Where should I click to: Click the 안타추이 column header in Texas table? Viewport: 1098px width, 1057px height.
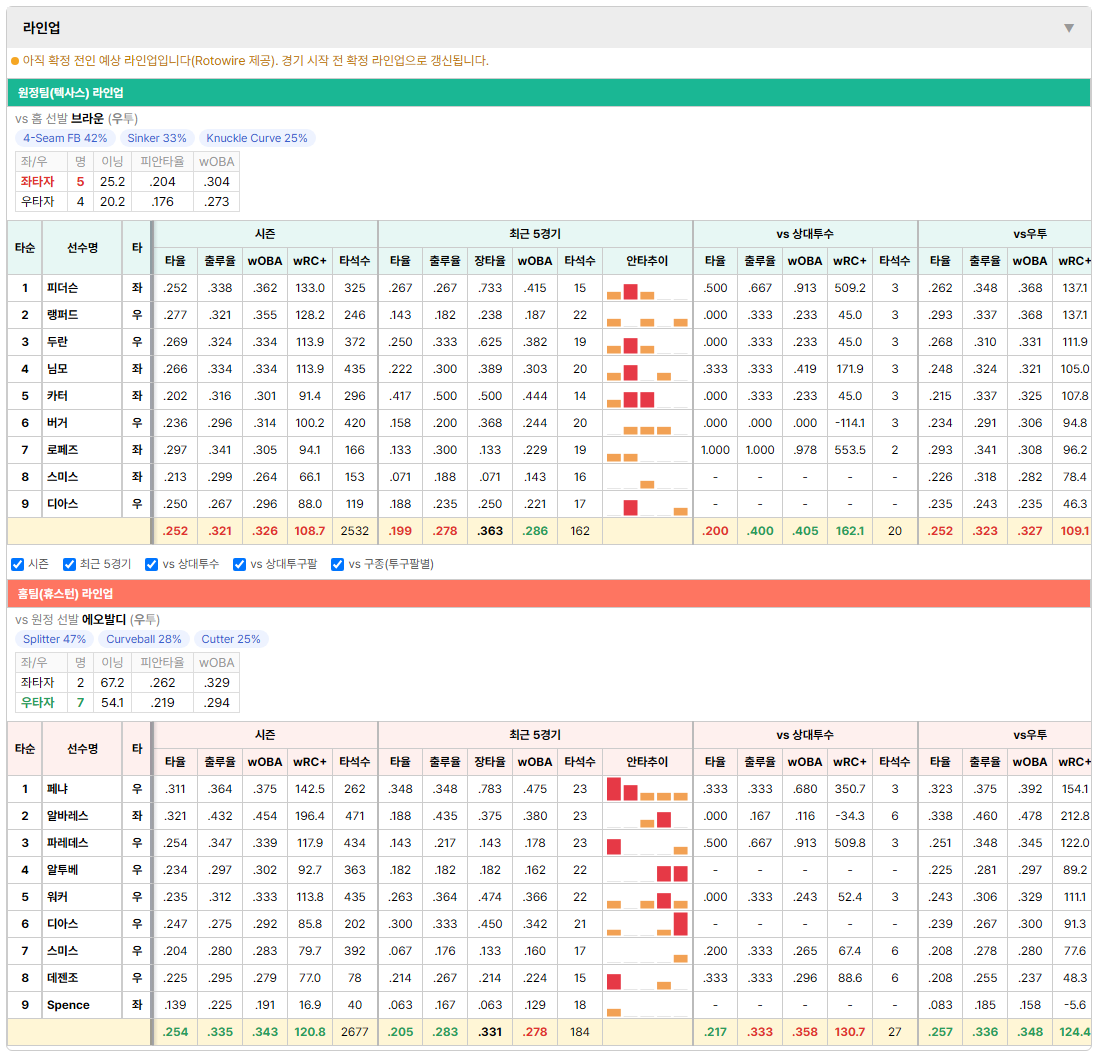coord(647,261)
